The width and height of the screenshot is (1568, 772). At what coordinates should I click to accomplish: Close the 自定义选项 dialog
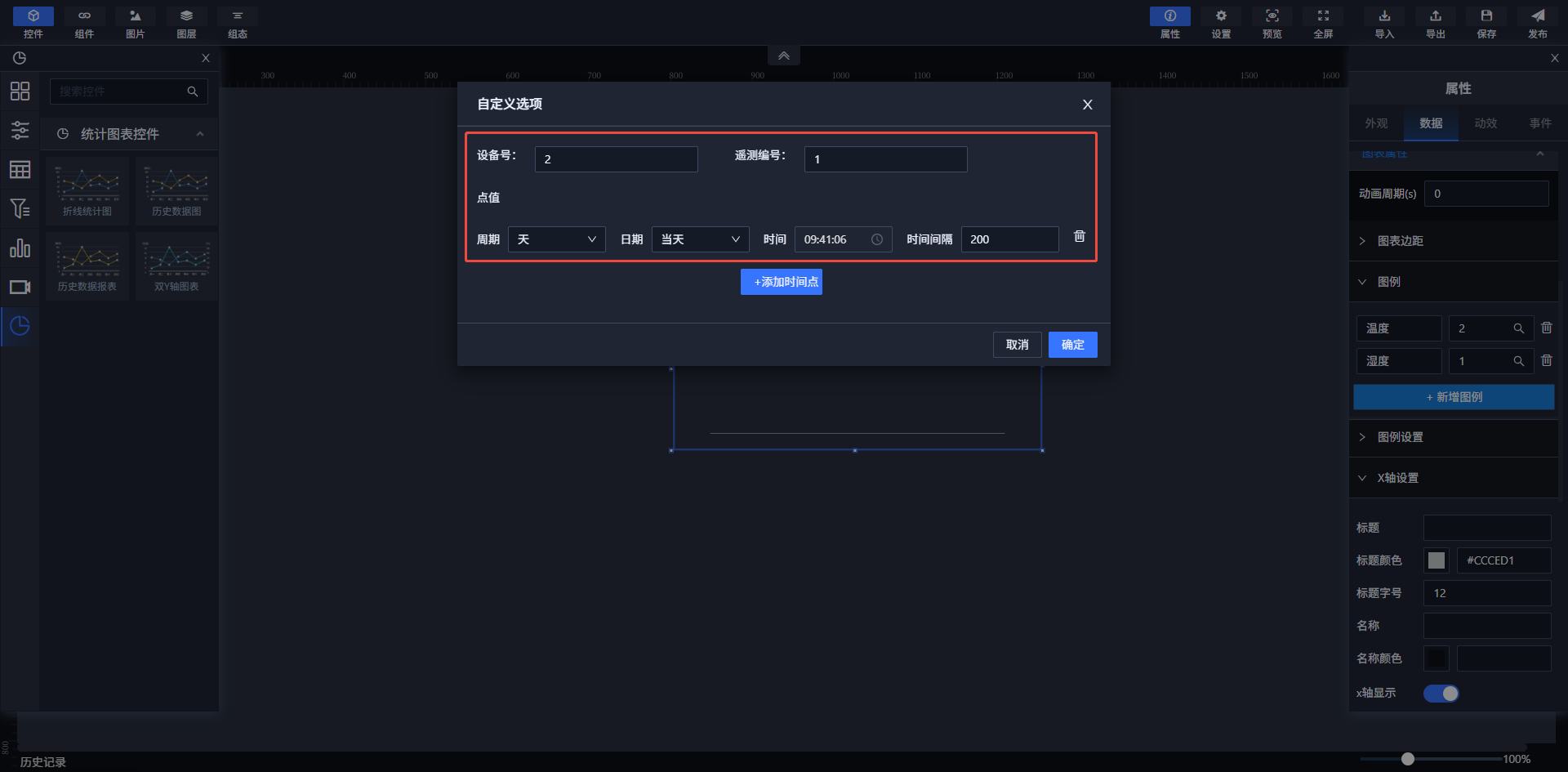[1087, 105]
